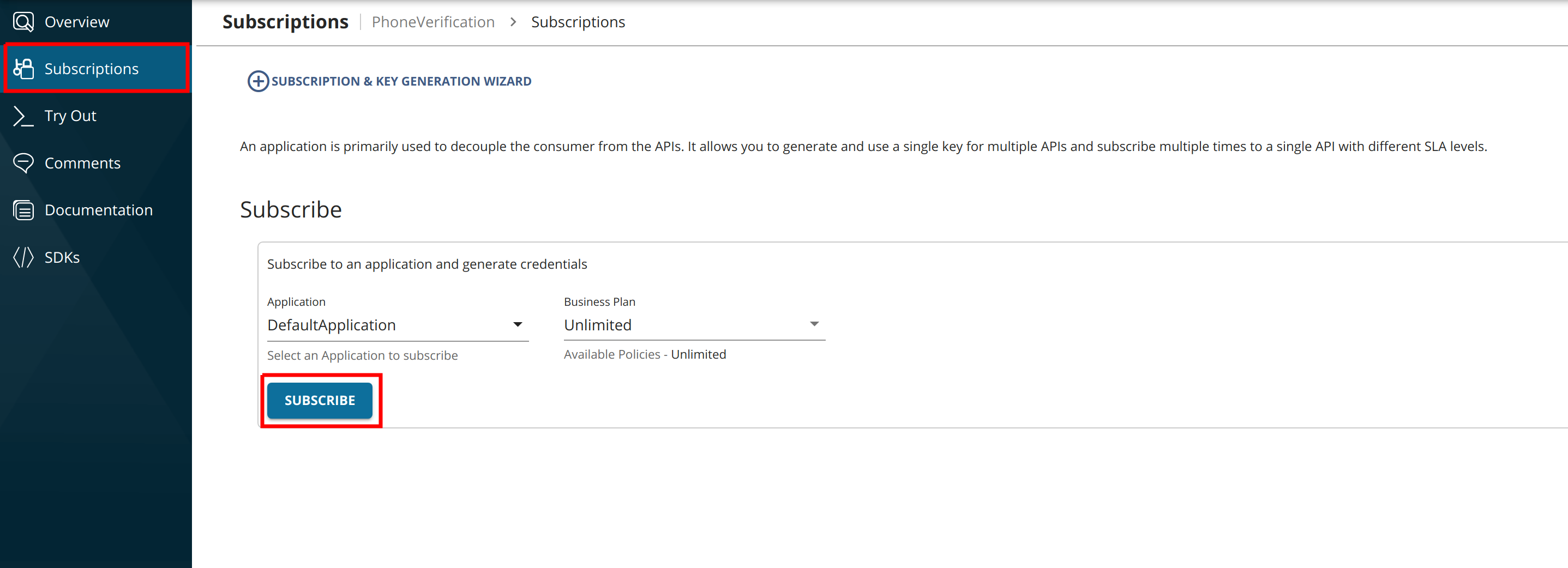
Task: Select DefaultApplication in the Application field
Action: click(331, 325)
